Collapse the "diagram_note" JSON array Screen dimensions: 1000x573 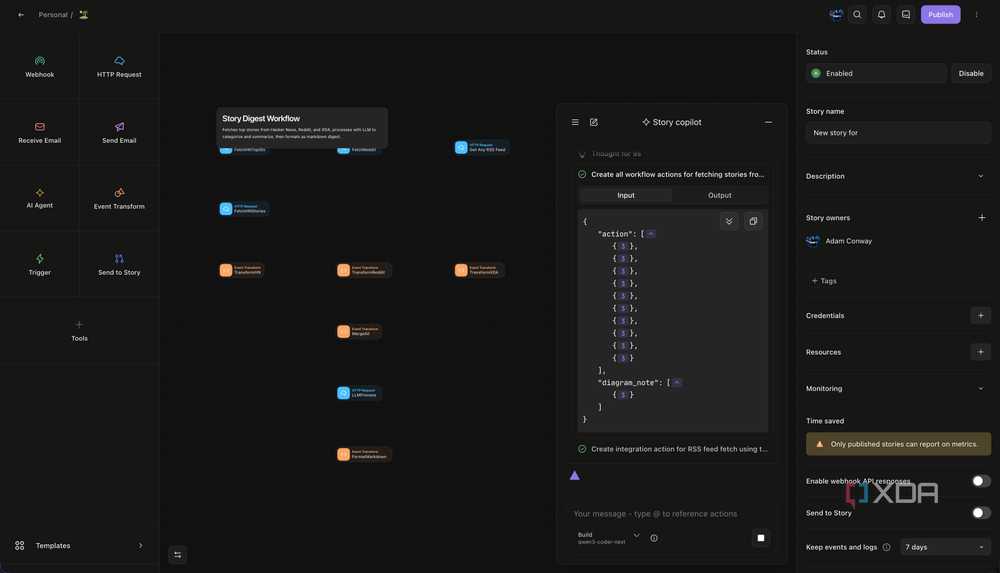pos(677,382)
